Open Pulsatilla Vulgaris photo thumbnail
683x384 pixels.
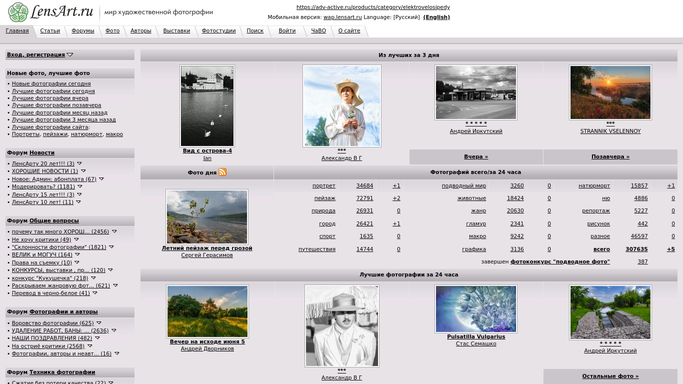pyautogui.click(x=476, y=309)
